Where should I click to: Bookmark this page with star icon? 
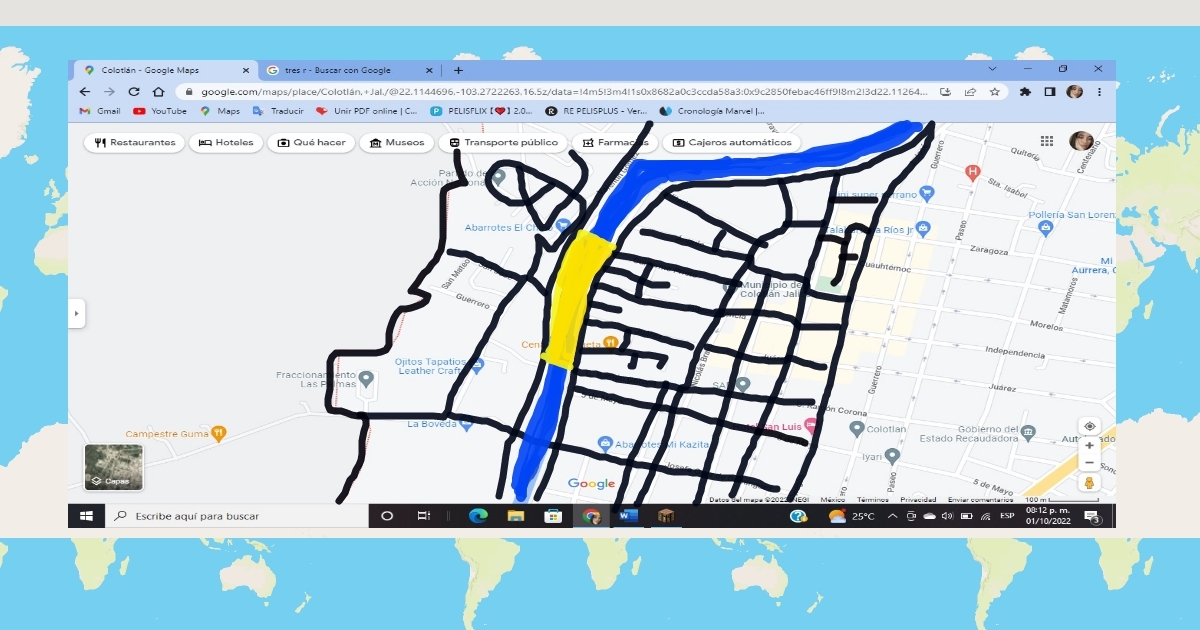point(995,91)
